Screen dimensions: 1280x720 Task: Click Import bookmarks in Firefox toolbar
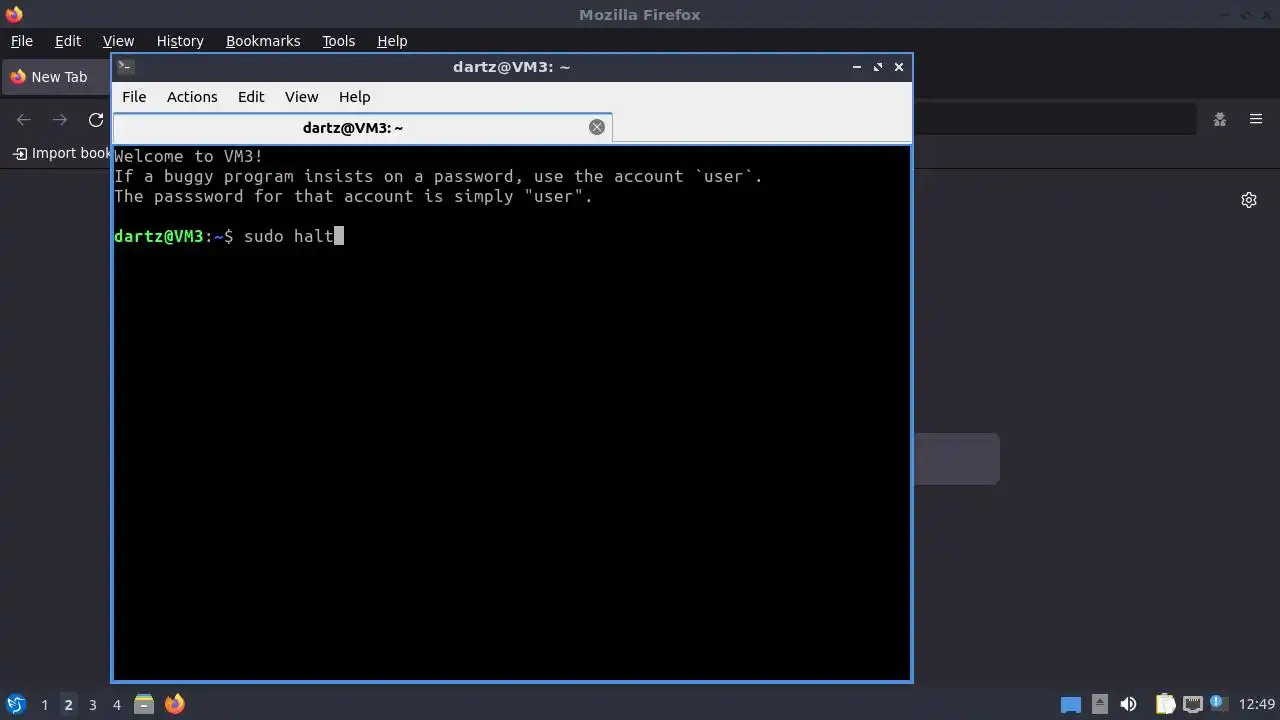click(x=61, y=153)
